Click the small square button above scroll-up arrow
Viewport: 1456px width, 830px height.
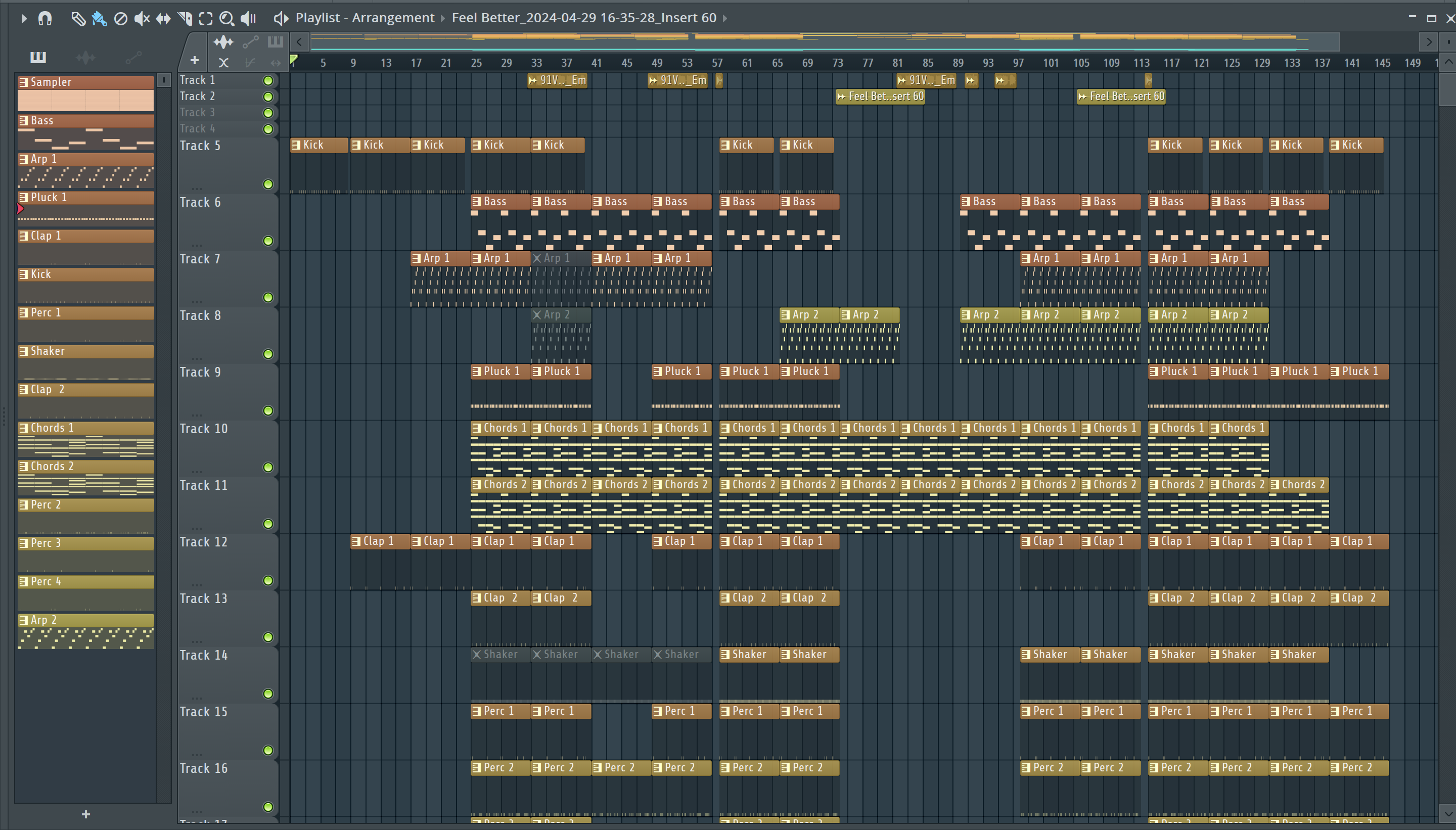[1447, 41]
